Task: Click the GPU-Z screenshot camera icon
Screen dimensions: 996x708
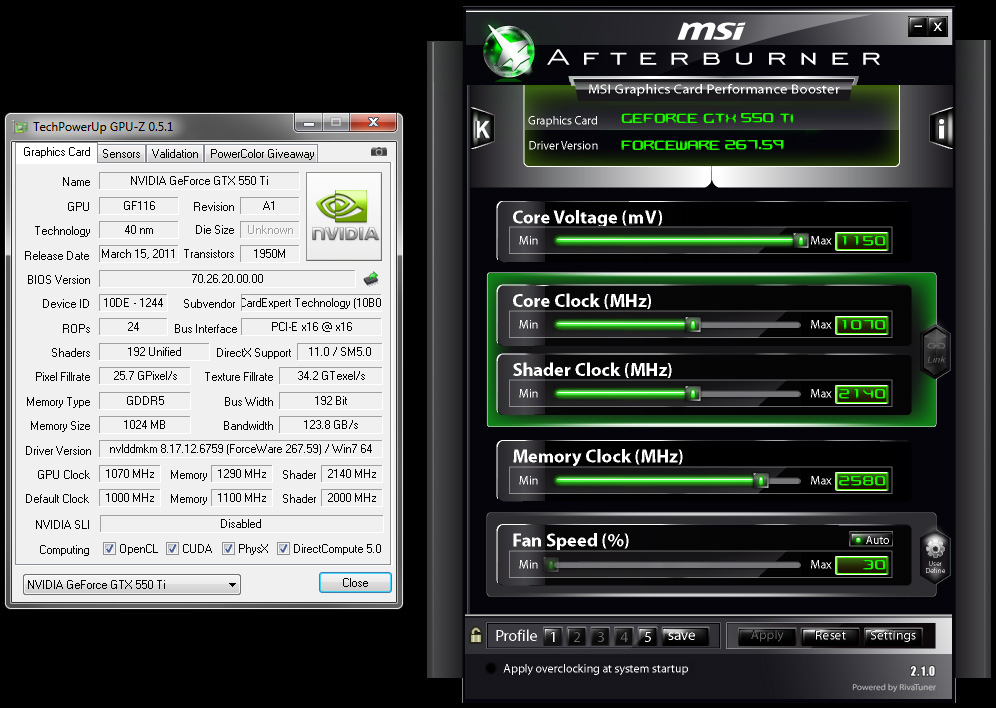Action: (379, 152)
